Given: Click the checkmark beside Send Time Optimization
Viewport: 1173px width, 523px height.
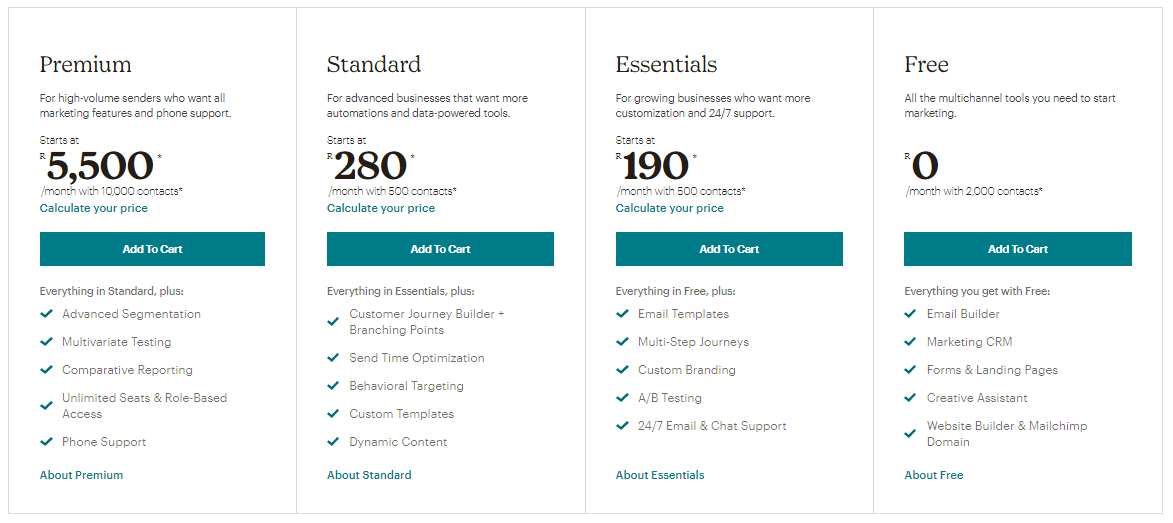Looking at the screenshot, I should coord(333,358).
